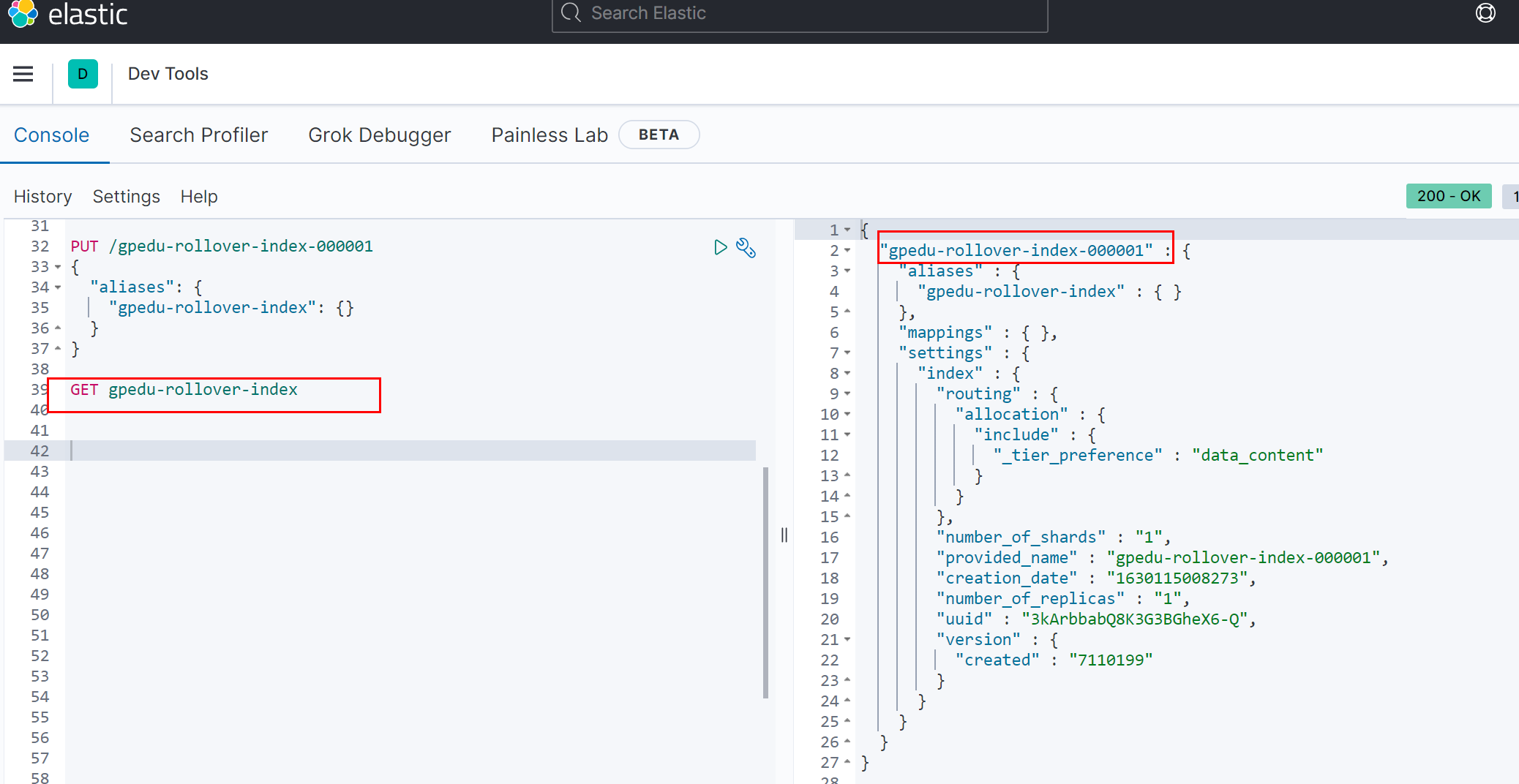Open console Settings
This screenshot has height=784, width=1519.
click(x=127, y=197)
